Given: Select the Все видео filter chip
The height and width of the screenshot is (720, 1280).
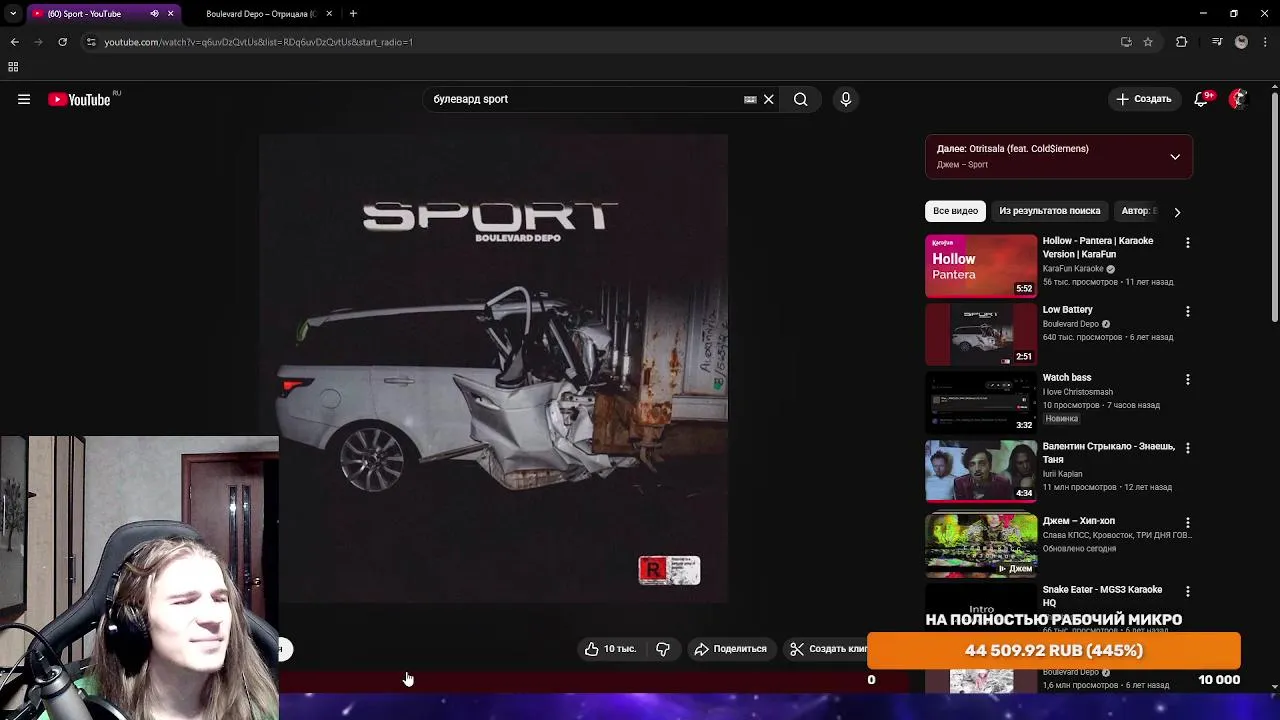Looking at the screenshot, I should pyautogui.click(x=955, y=211).
